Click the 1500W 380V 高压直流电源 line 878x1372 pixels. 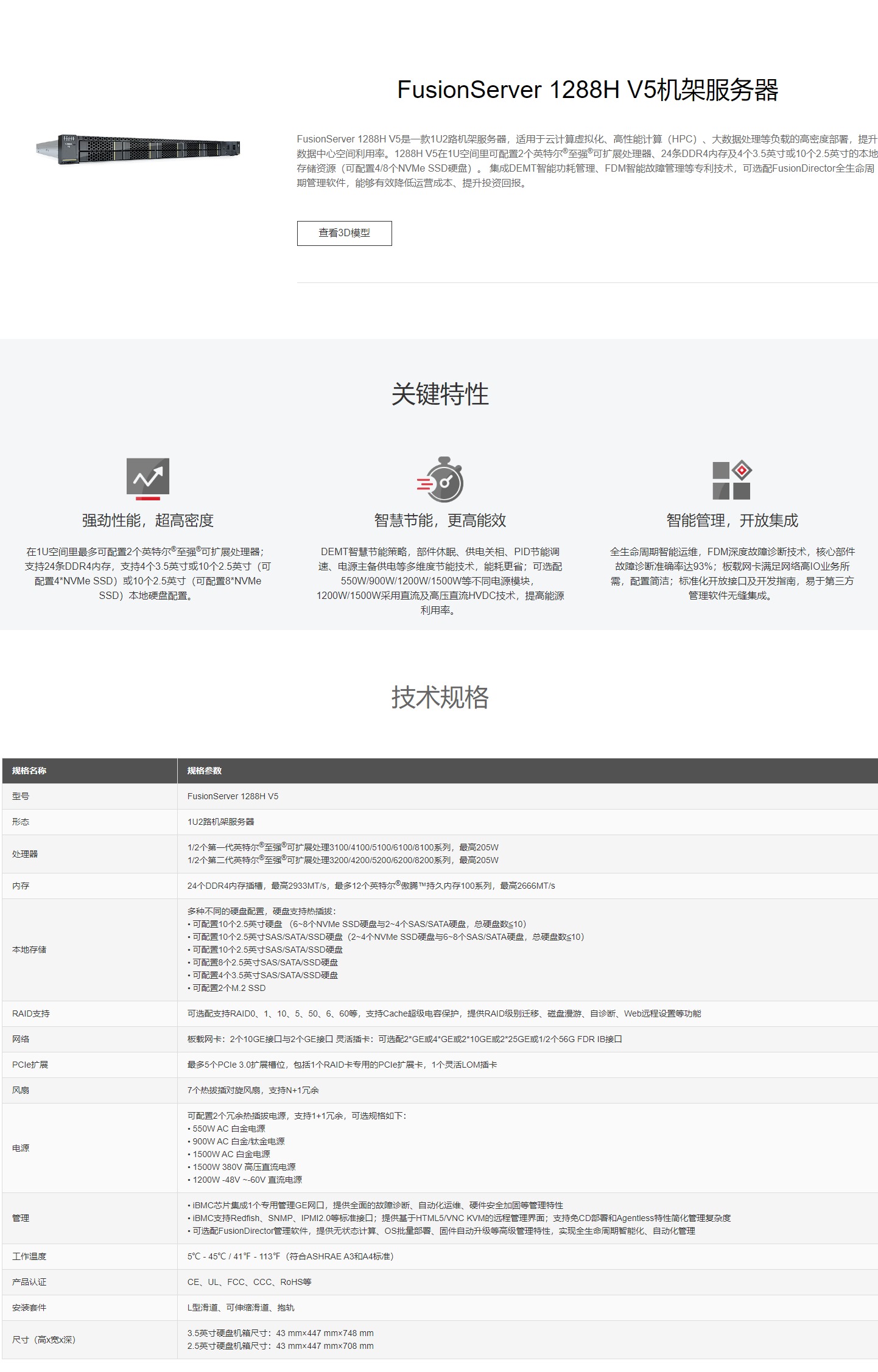click(x=242, y=1167)
